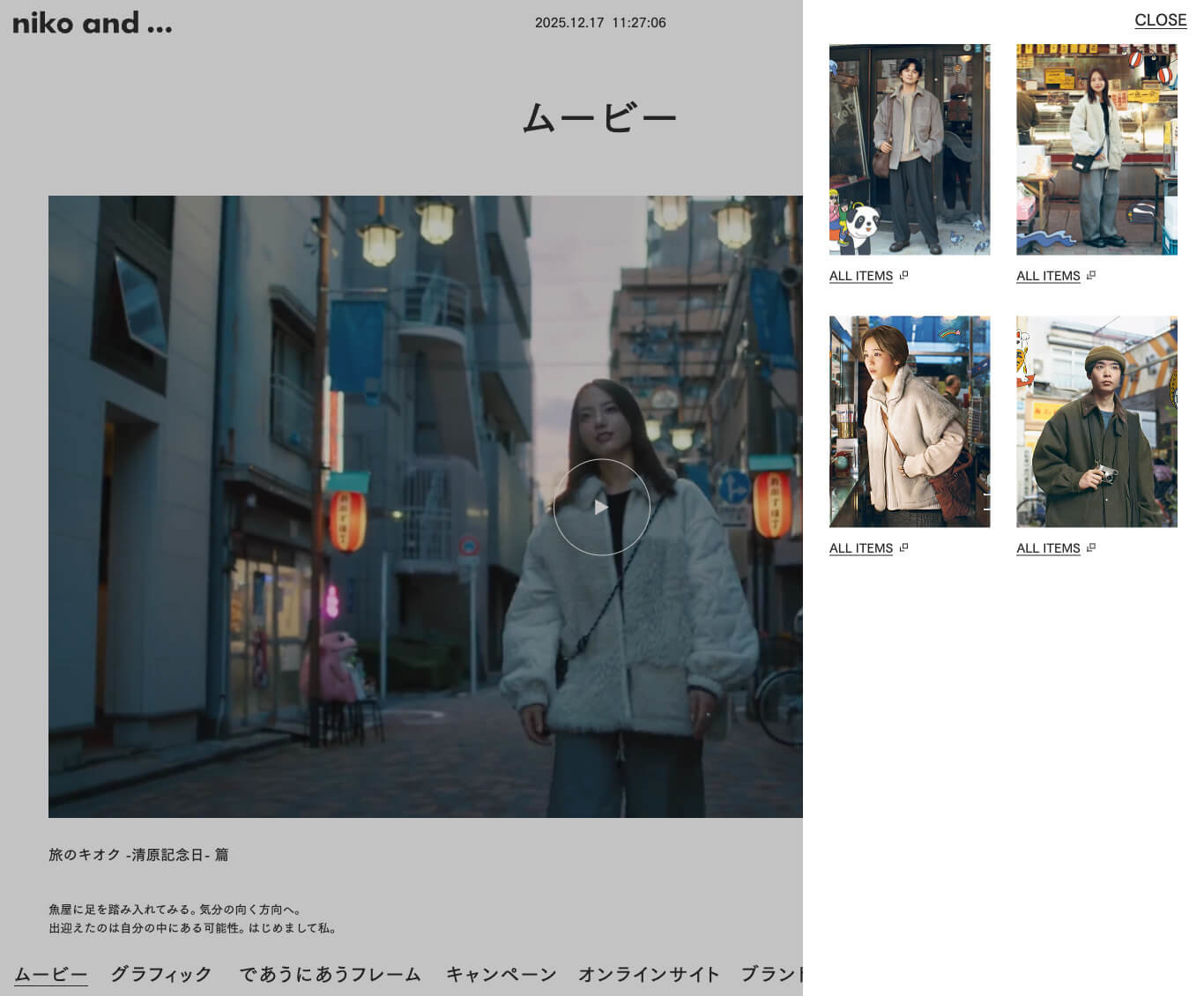Close the items side panel

(1159, 20)
